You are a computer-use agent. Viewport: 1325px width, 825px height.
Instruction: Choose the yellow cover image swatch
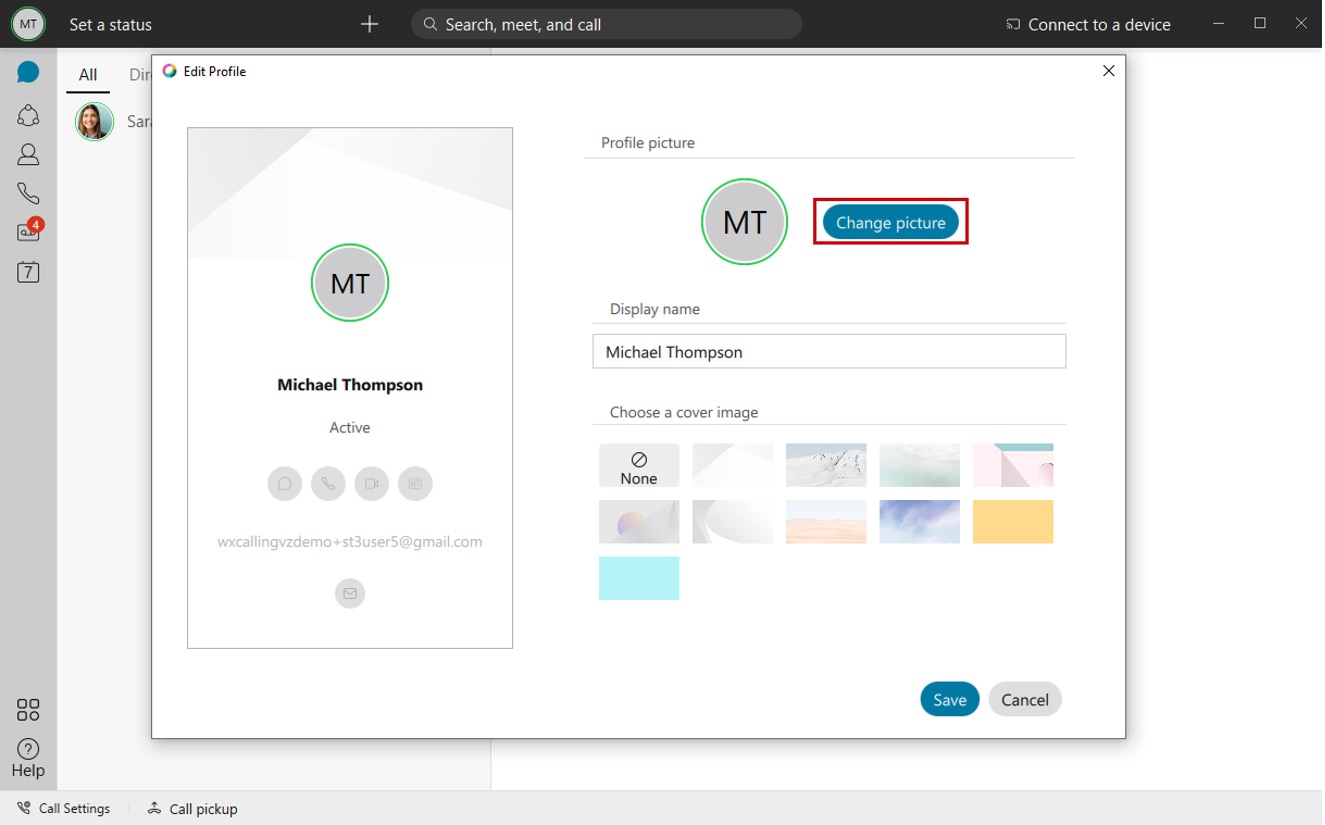coord(1012,521)
